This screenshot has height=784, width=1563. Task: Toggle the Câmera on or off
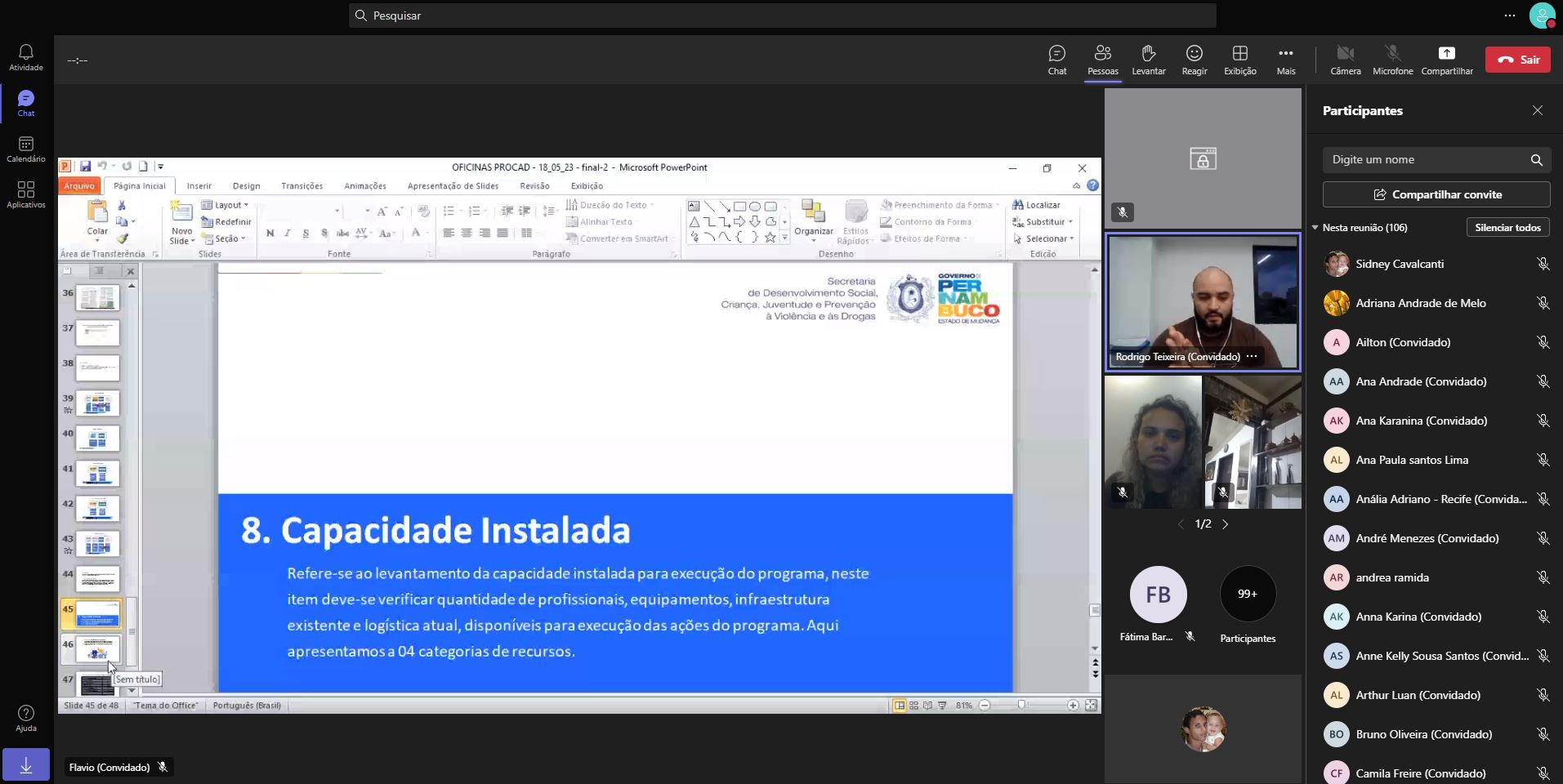click(x=1345, y=60)
